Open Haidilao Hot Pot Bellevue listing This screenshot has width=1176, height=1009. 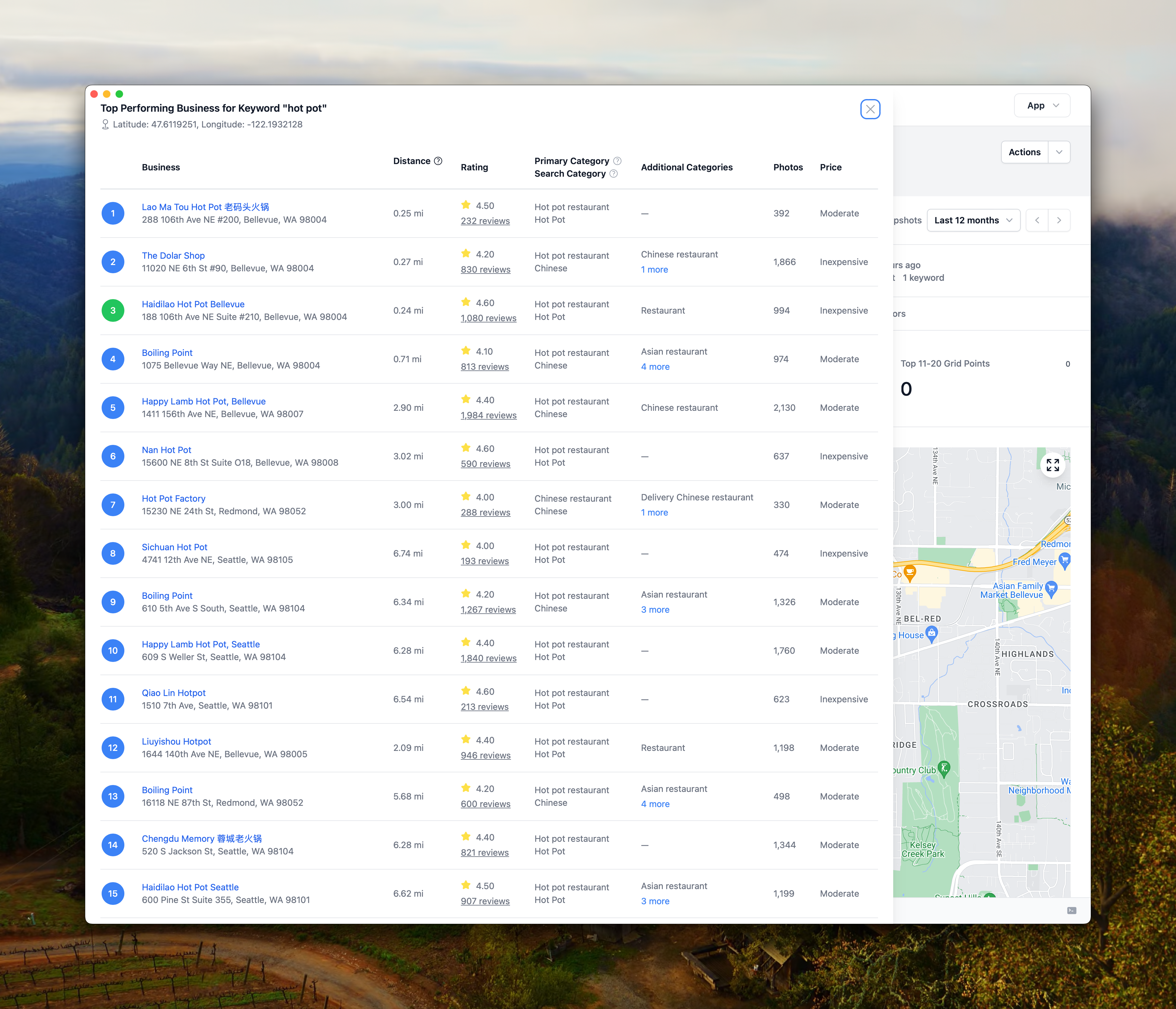193,304
